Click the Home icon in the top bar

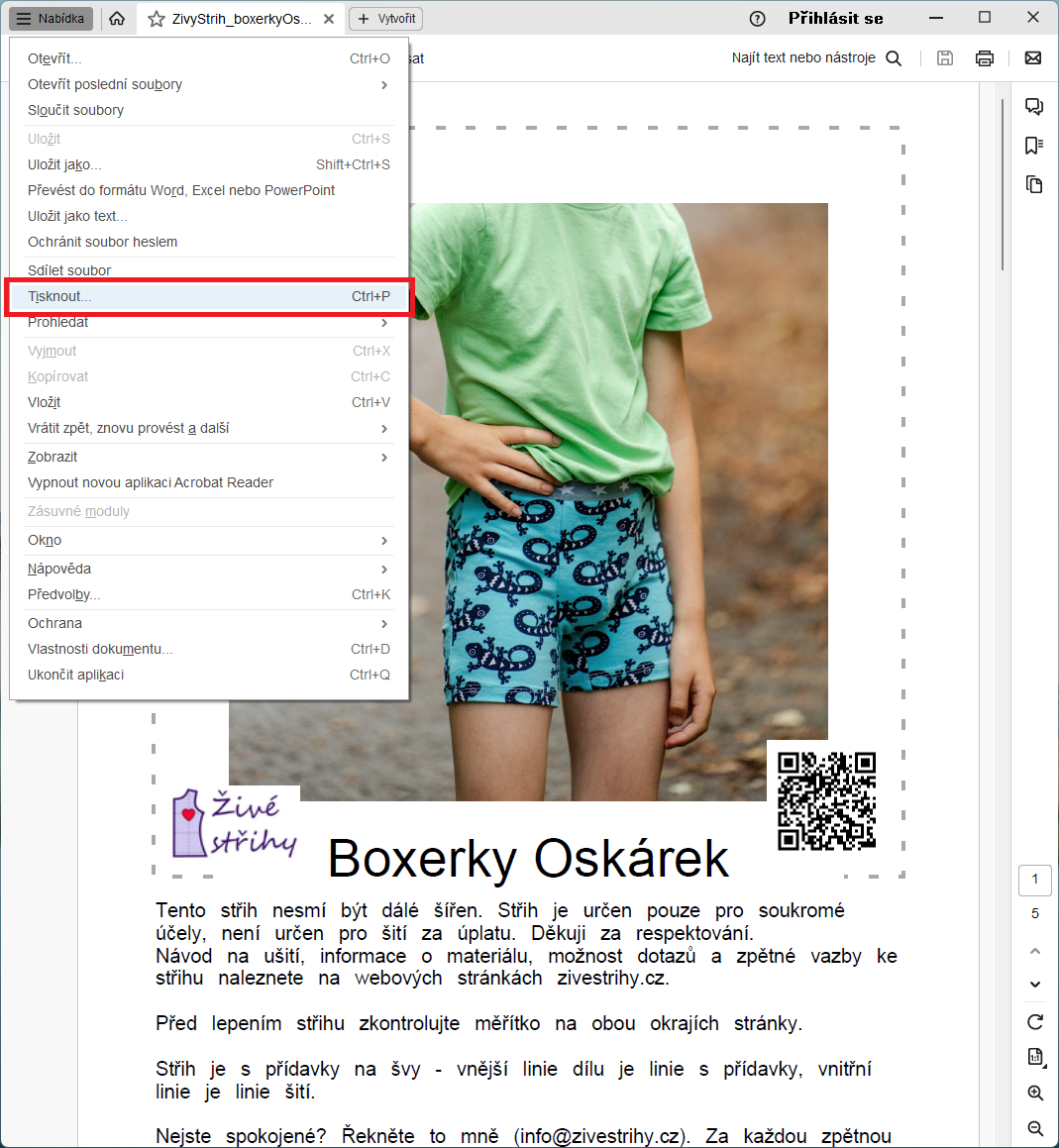coord(117,19)
